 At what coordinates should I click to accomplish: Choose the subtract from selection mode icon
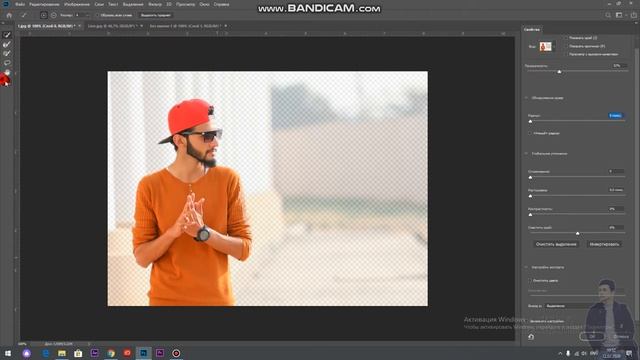pos(53,15)
